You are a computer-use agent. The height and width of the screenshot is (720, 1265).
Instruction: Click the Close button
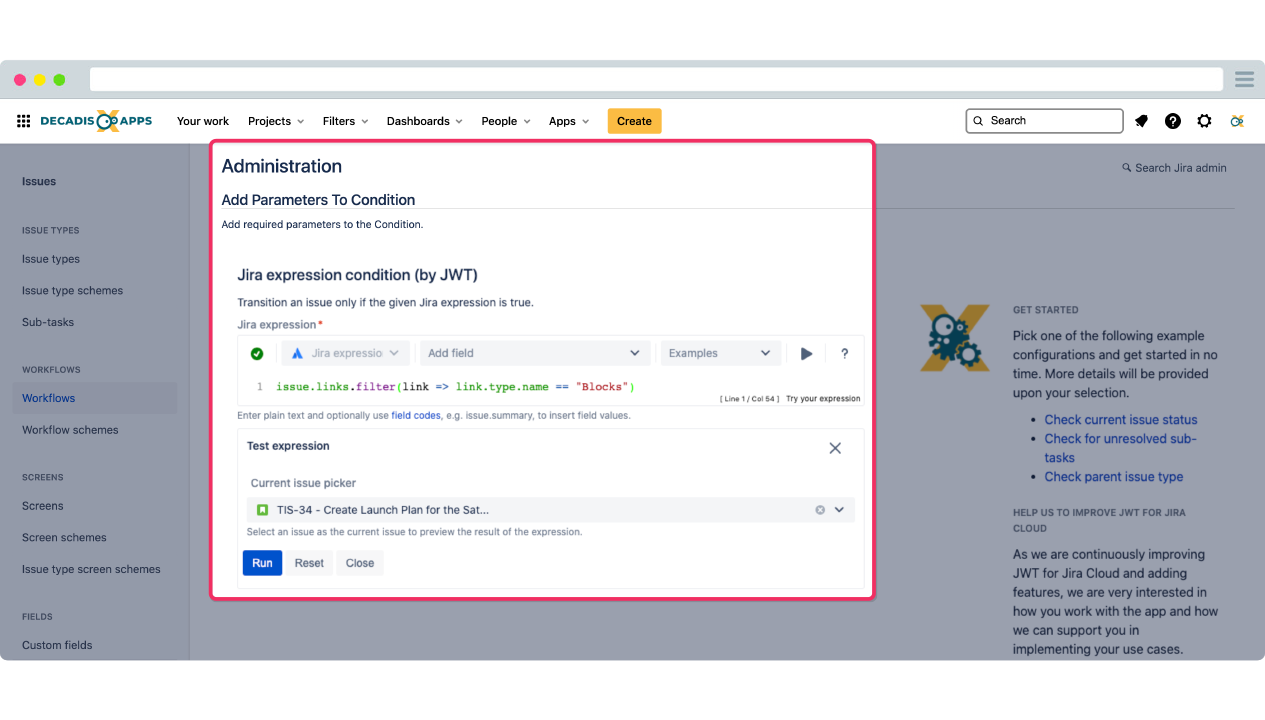360,563
